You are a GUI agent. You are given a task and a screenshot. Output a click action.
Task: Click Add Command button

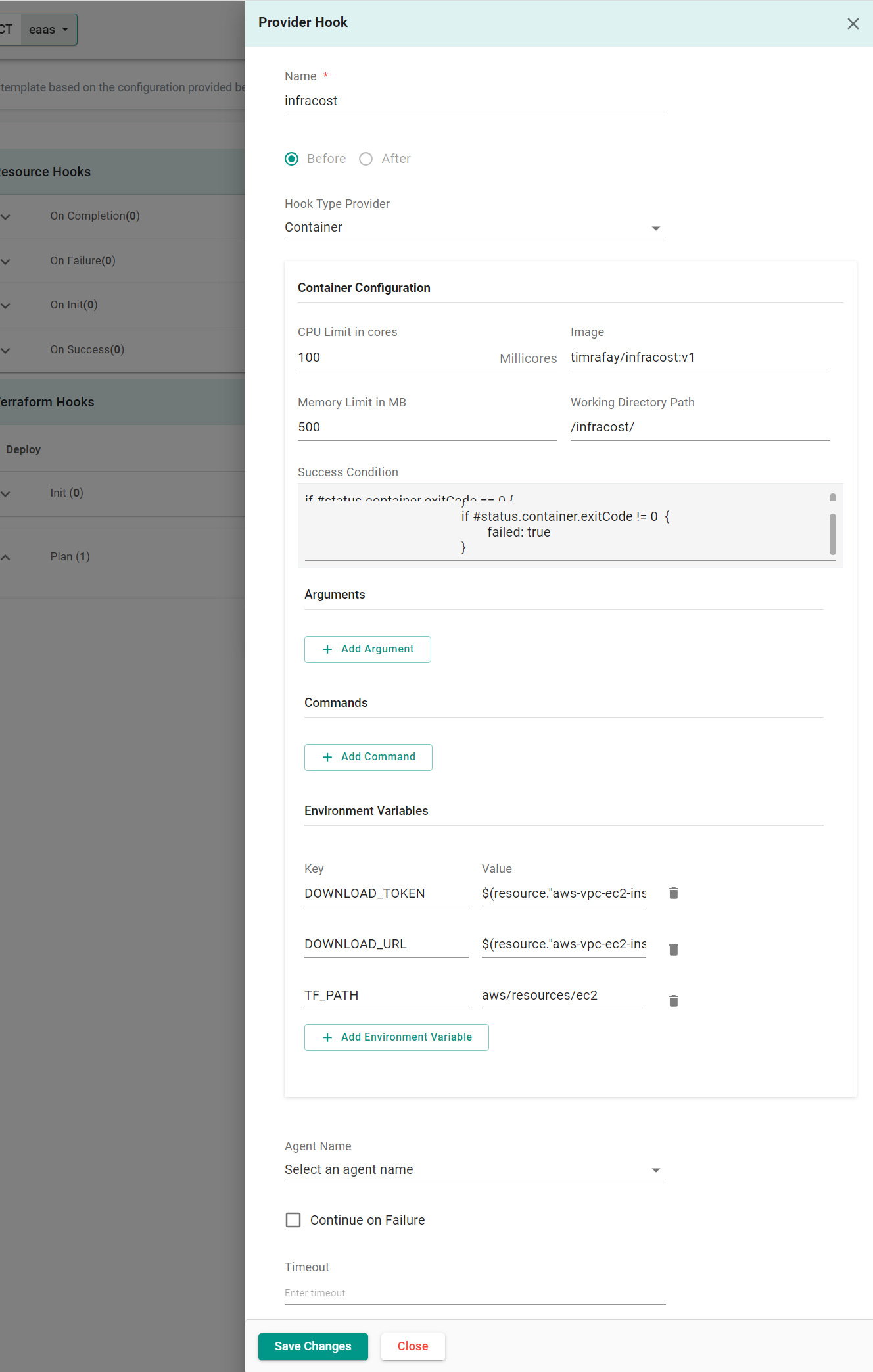tap(368, 757)
